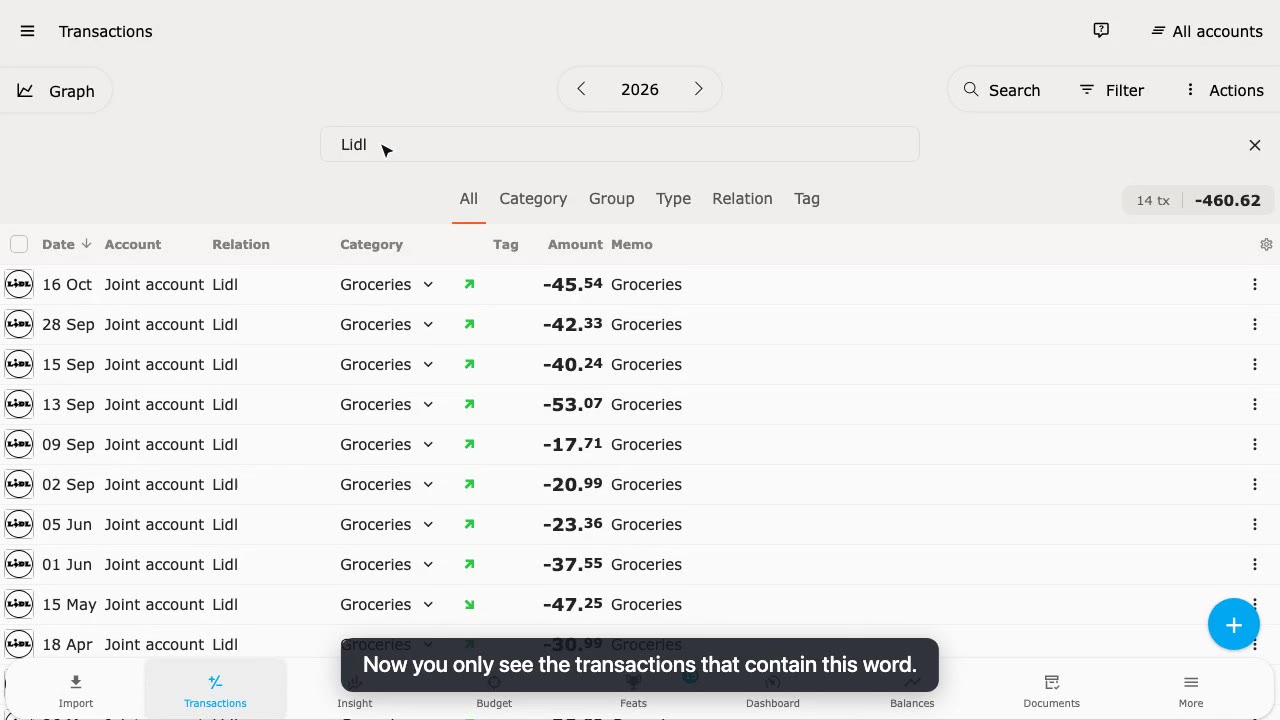This screenshot has height=720, width=1280.
Task: Expand Groceries category dropdown for 15 May
Action: pos(428,604)
